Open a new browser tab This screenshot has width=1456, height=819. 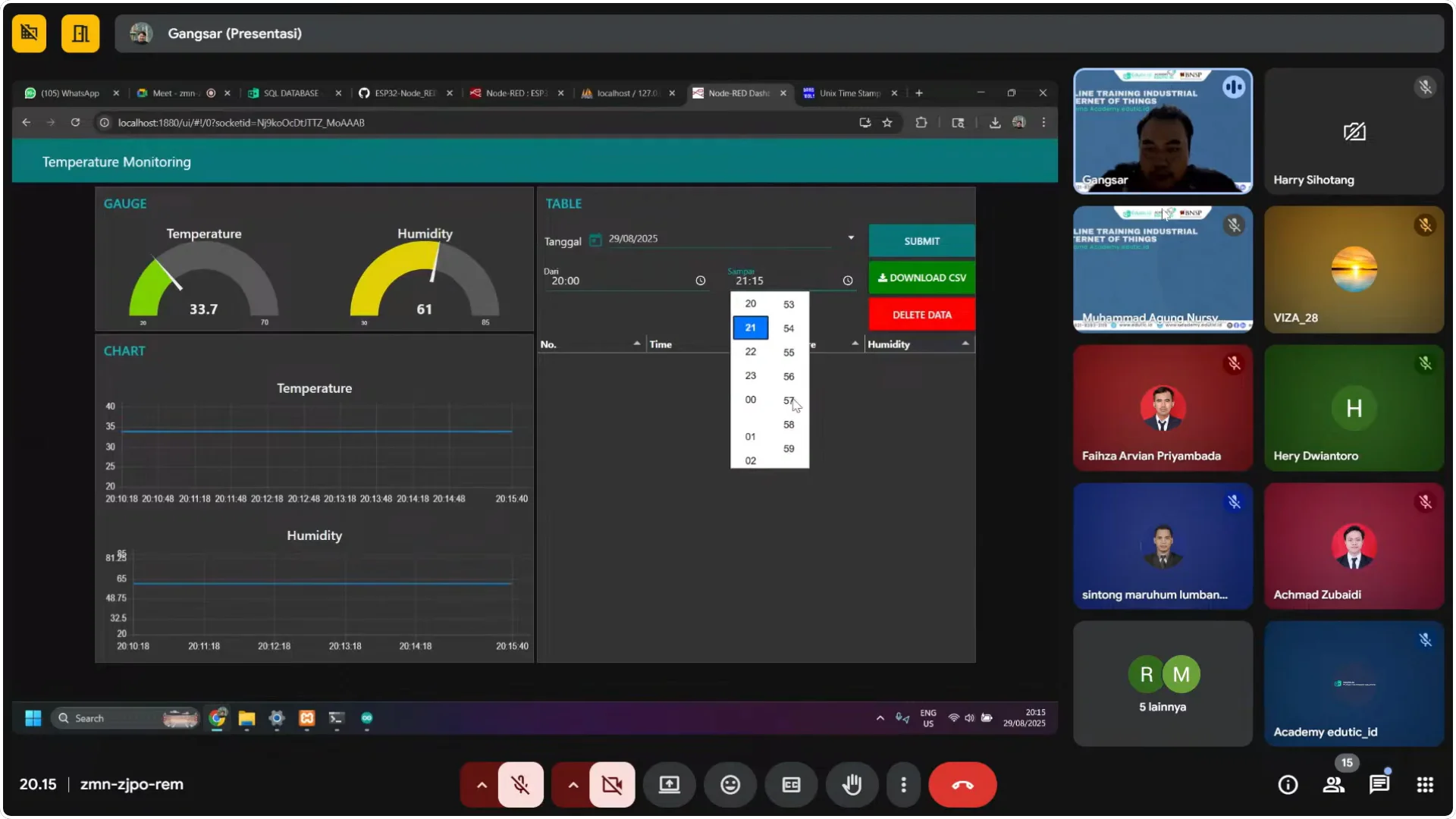919,93
